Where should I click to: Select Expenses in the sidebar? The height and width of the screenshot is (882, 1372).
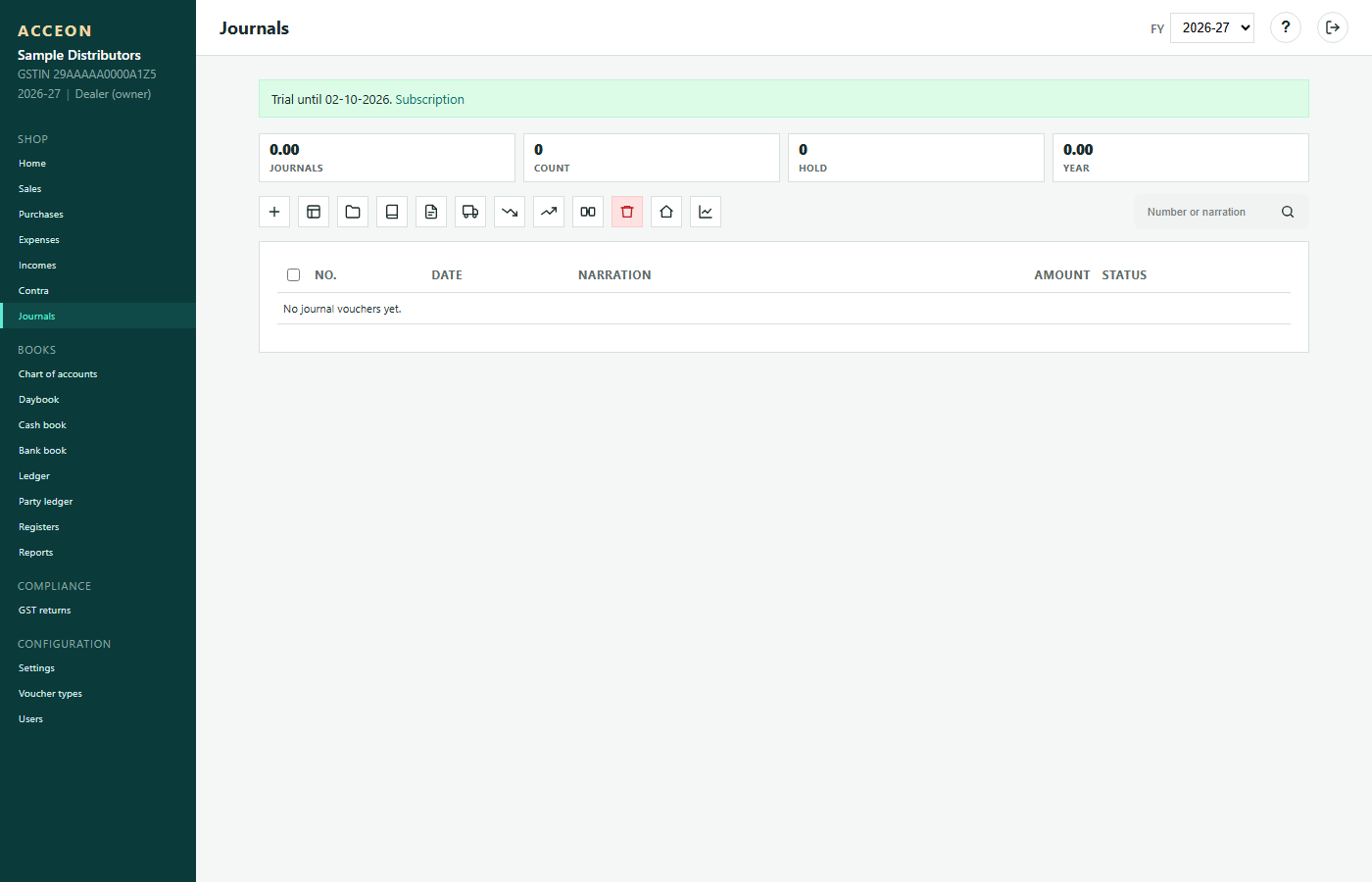click(98, 240)
